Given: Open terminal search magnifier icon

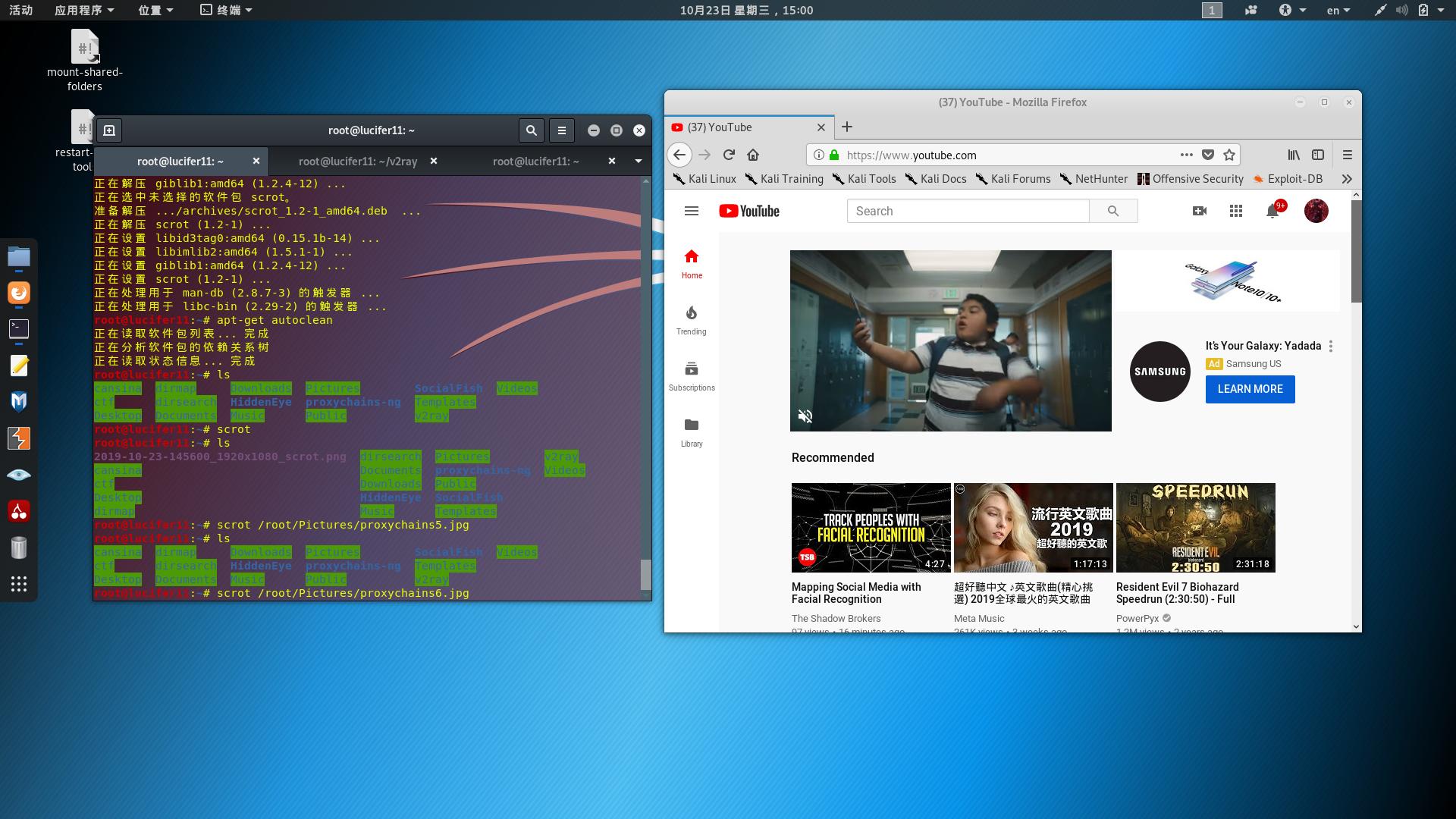Looking at the screenshot, I should (x=532, y=130).
